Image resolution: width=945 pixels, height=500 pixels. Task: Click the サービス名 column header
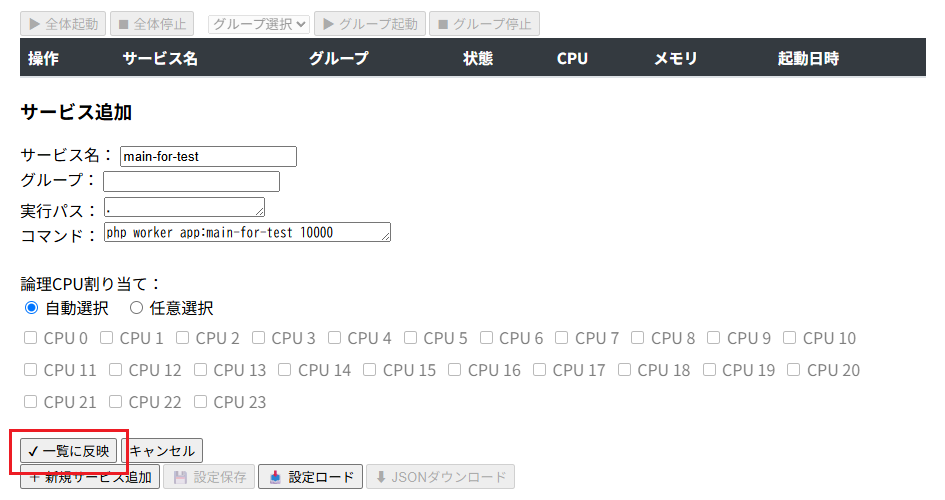(160, 58)
